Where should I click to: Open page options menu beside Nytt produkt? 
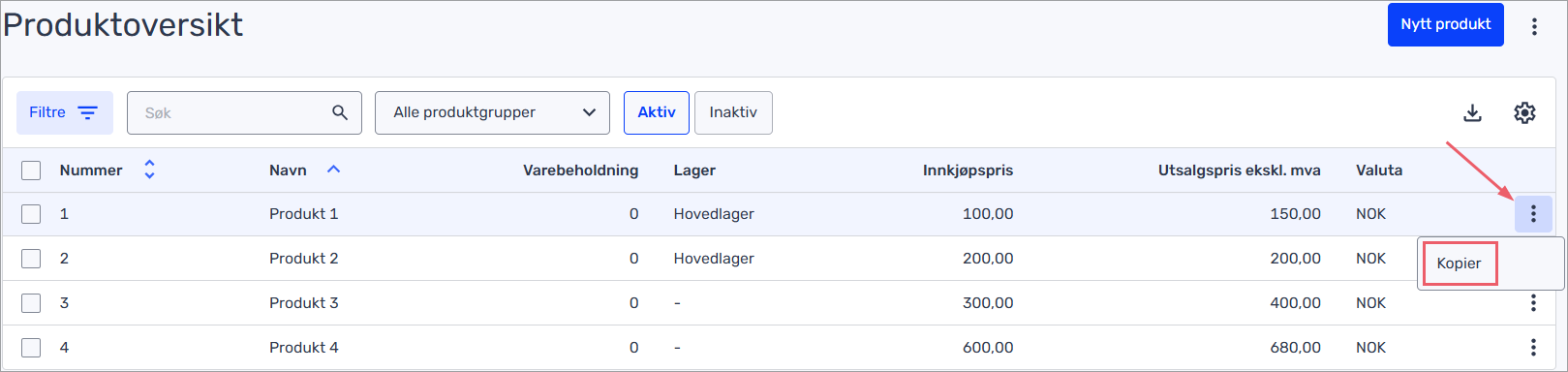[1534, 26]
